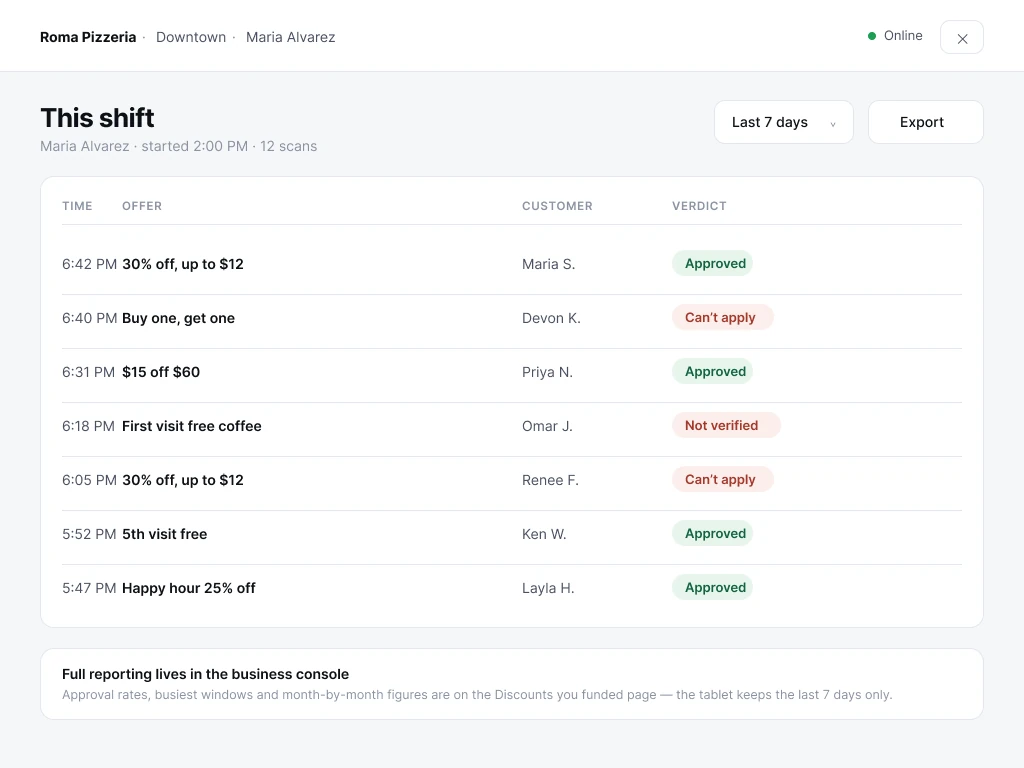
Task: Click the shift summary line showing 12 scans
Action: pos(178,146)
